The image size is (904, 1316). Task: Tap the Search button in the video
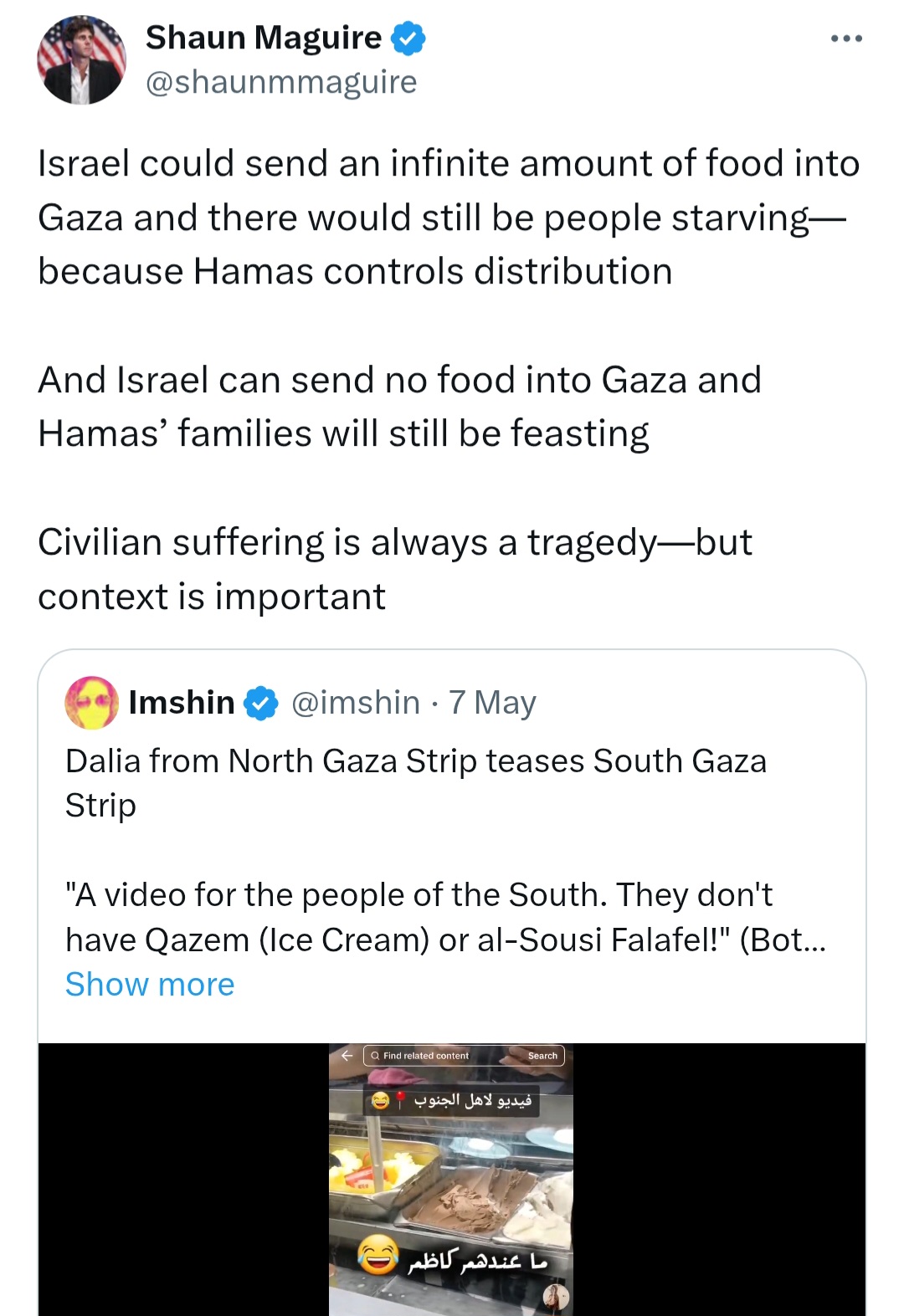542,1056
